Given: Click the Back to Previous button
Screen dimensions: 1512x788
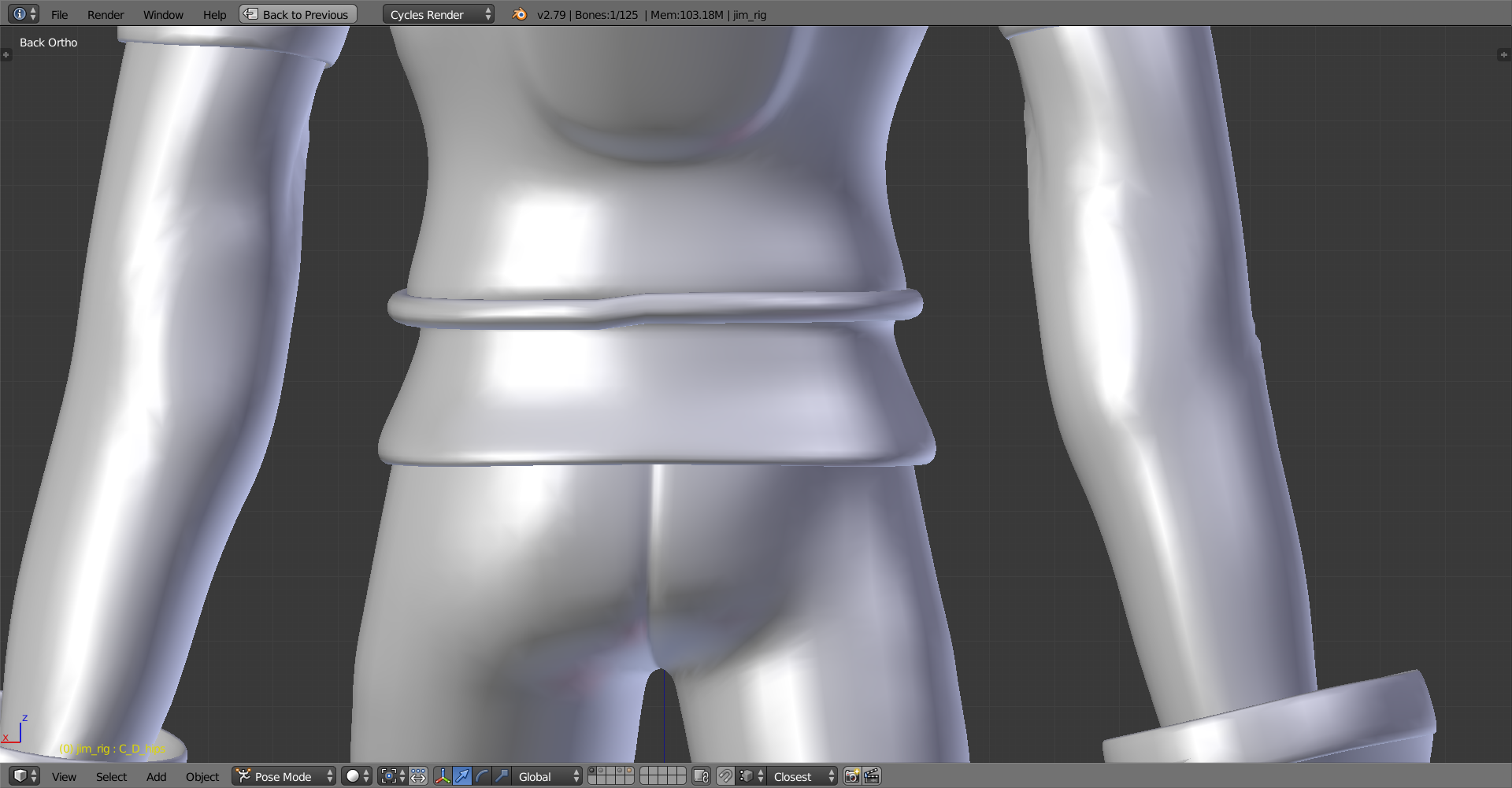Looking at the screenshot, I should [298, 14].
